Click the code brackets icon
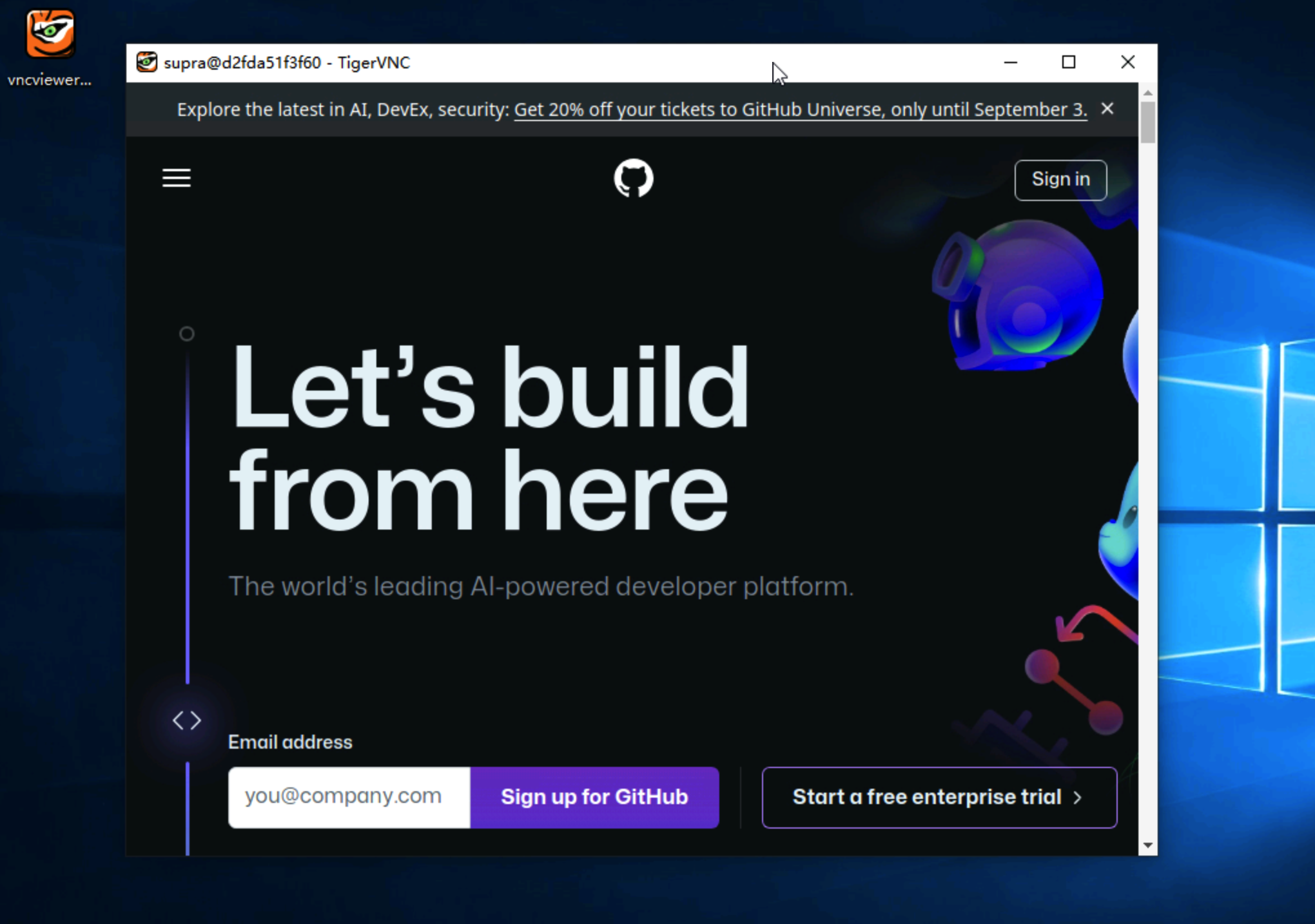 (x=187, y=720)
